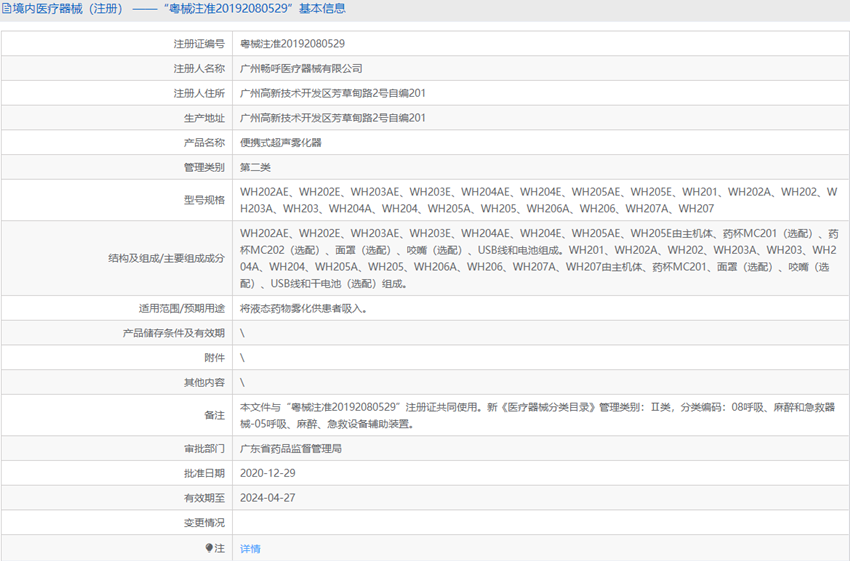Click the 管理类别 label
The height and width of the screenshot is (561, 850).
[204, 167]
